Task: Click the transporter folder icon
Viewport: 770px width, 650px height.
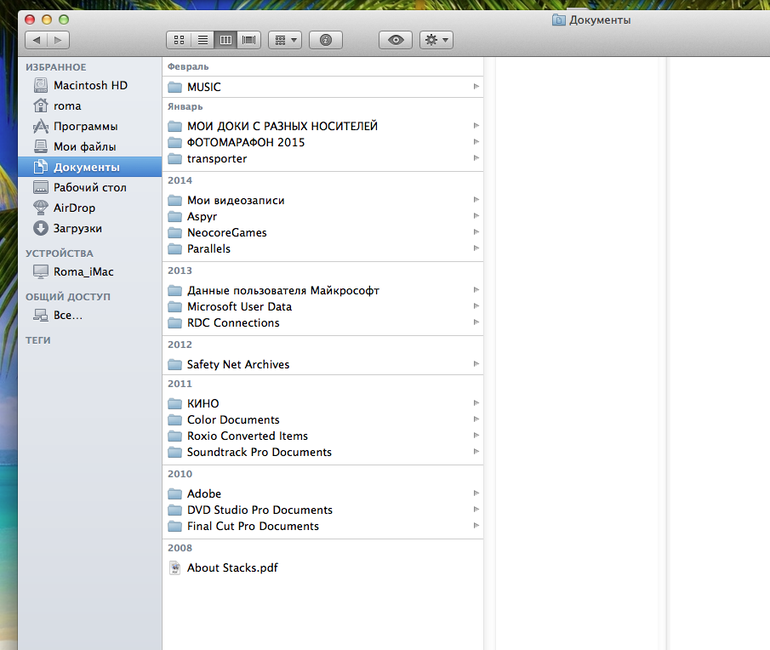Action: pos(175,159)
